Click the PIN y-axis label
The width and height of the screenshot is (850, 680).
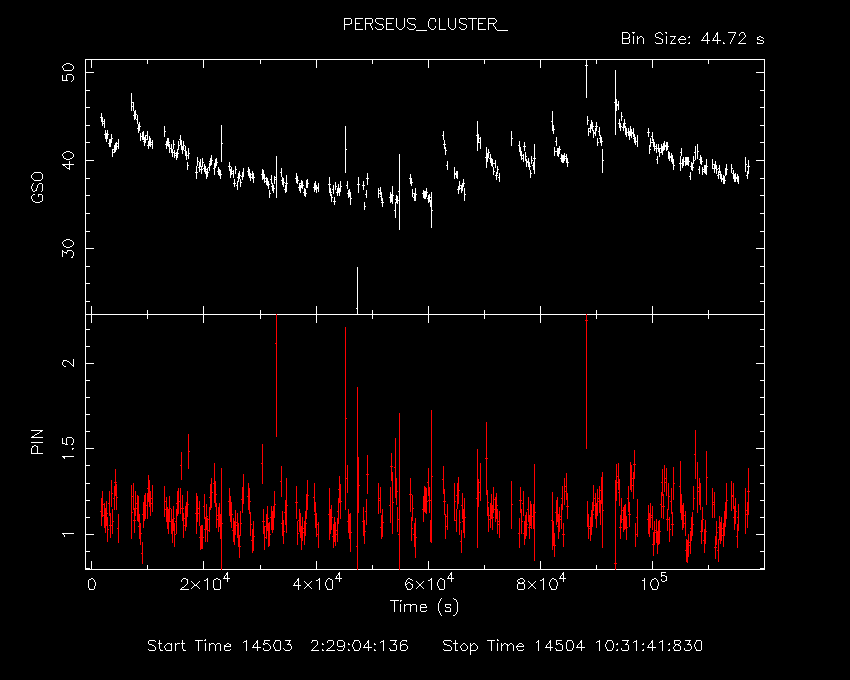[x=37, y=441]
